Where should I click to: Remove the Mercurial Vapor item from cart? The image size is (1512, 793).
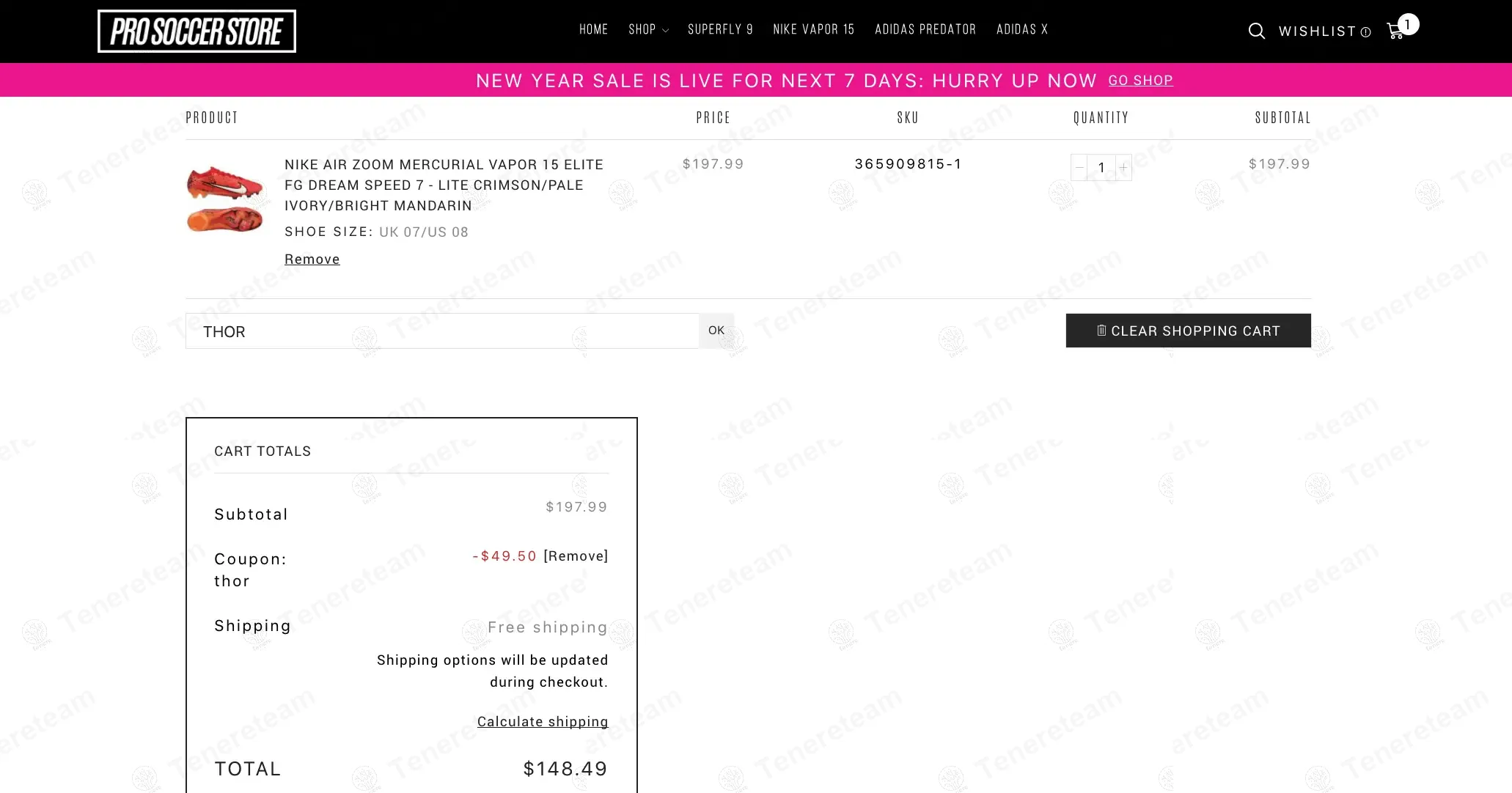312,259
